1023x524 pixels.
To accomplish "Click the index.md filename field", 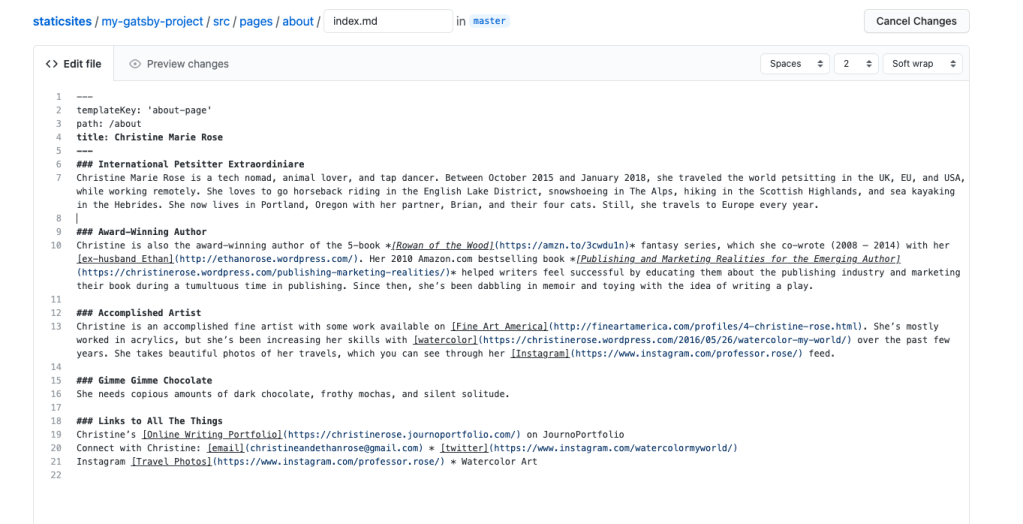I will pyautogui.click(x=388, y=21).
